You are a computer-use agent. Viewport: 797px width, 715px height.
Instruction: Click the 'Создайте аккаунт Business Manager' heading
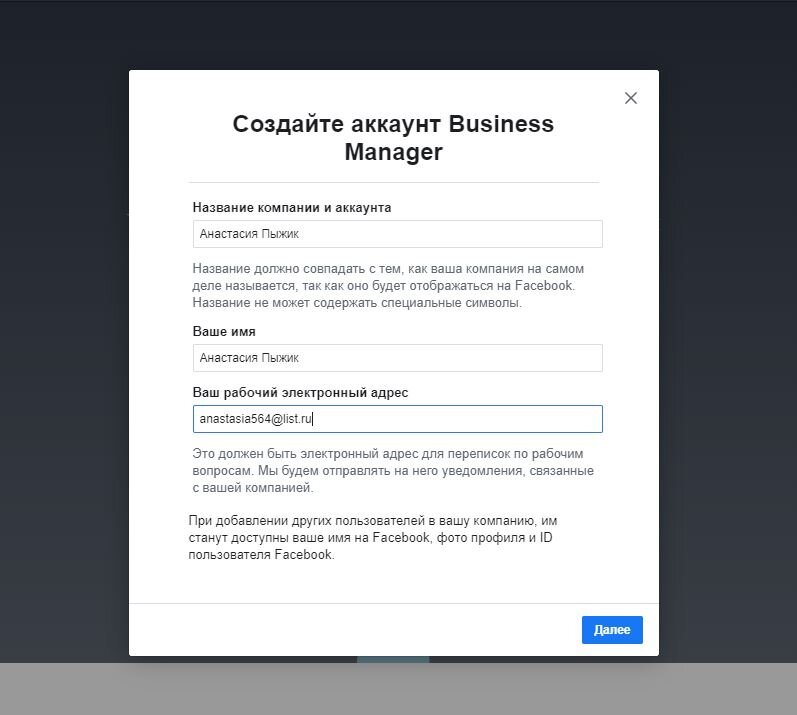point(393,138)
